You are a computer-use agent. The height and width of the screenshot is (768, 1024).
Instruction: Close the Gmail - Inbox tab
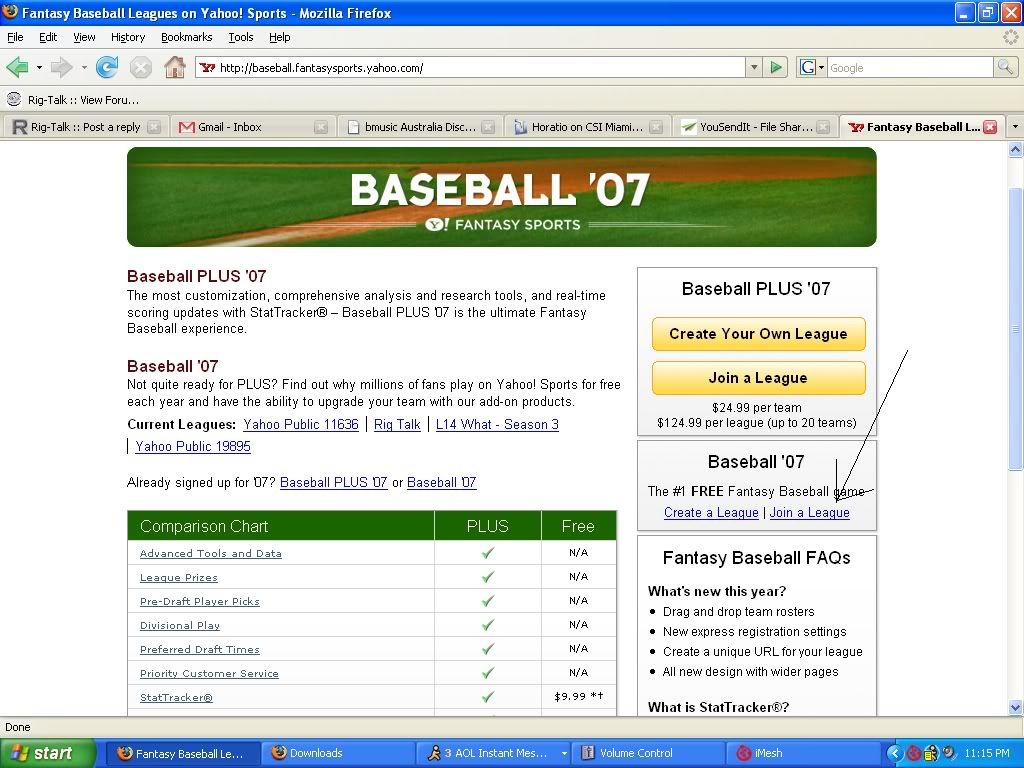point(321,127)
